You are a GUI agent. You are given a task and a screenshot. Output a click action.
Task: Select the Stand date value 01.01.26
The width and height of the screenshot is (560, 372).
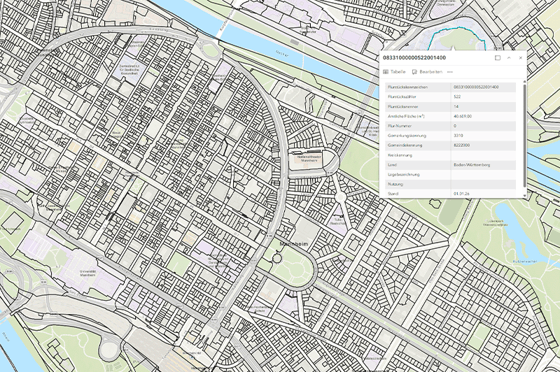coord(461,193)
